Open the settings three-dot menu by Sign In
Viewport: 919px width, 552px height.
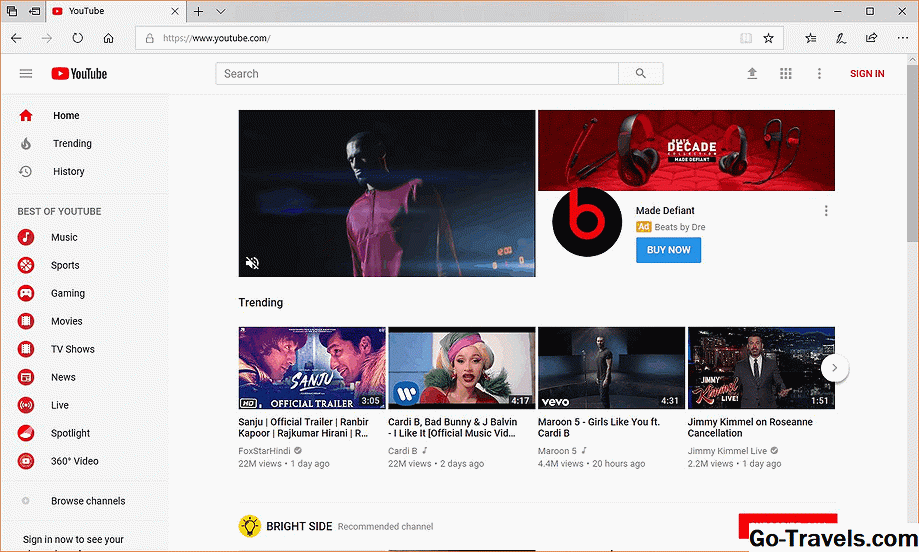click(819, 73)
